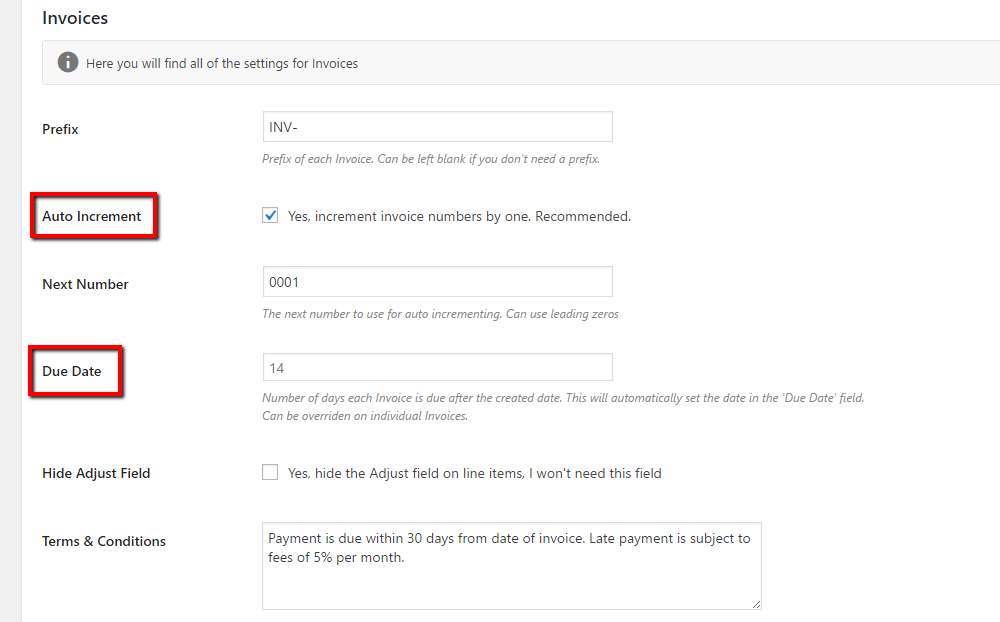Image resolution: width=1000 pixels, height=622 pixels.
Task: Select the highlighted Auto Increment label
Action: click(91, 215)
